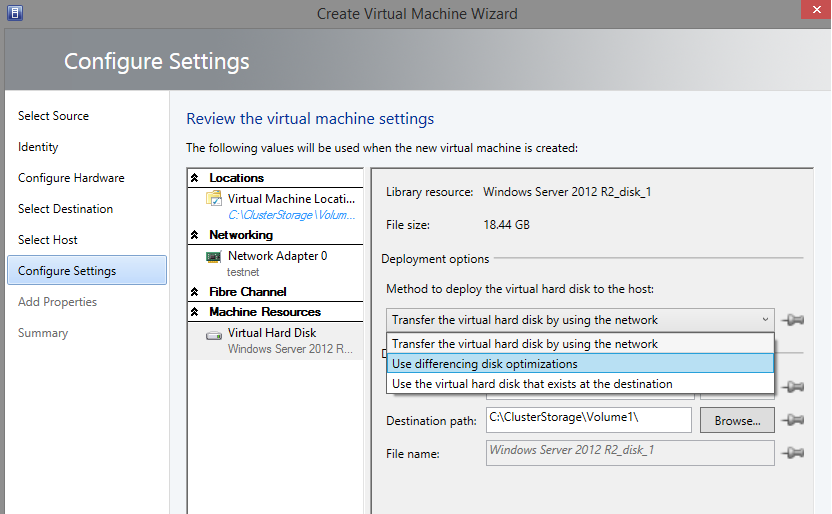Expand the Fibre Channel section chevron
Viewport: 832px width, 514px height.
[195, 292]
